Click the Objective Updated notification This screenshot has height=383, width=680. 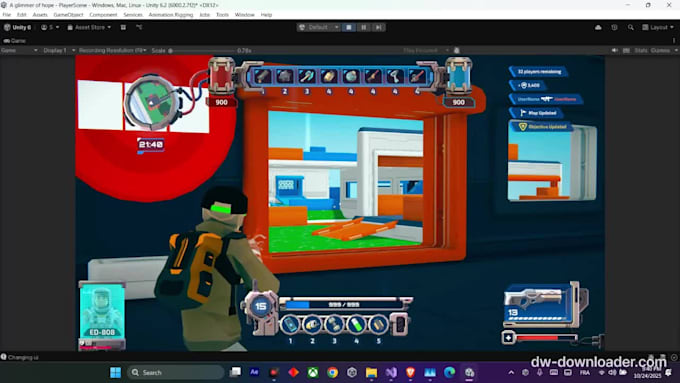pyautogui.click(x=542, y=127)
